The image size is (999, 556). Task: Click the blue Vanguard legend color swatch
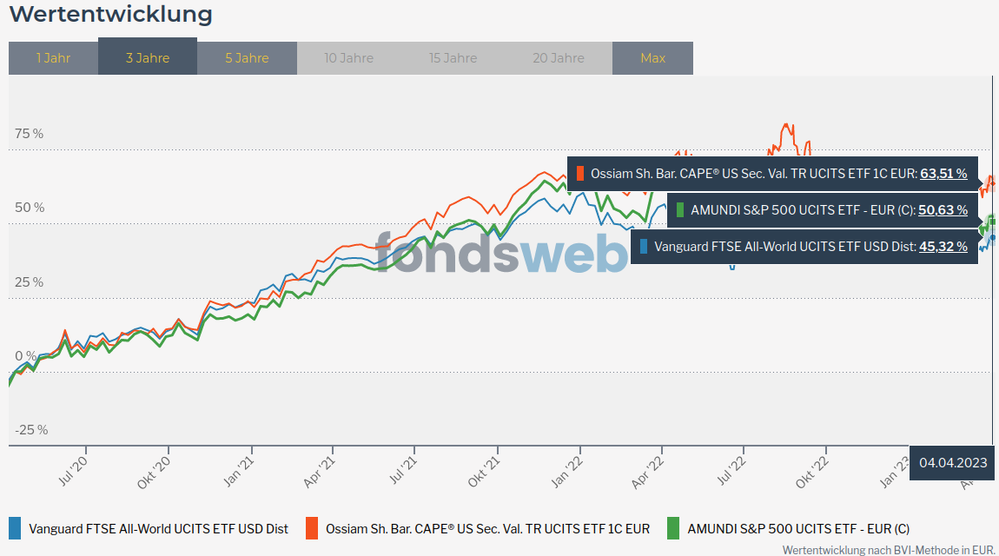(x=15, y=529)
